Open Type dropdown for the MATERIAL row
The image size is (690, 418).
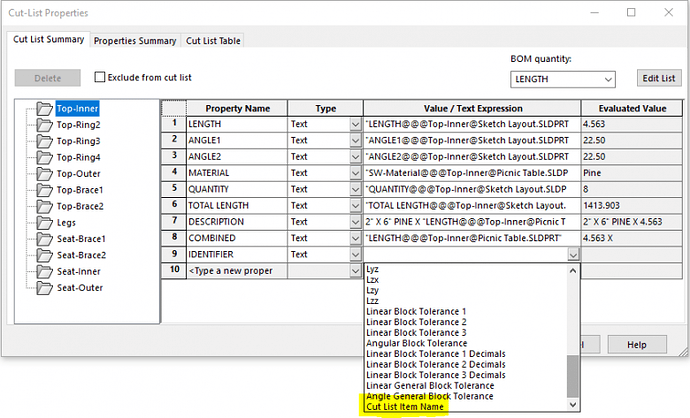(355, 173)
